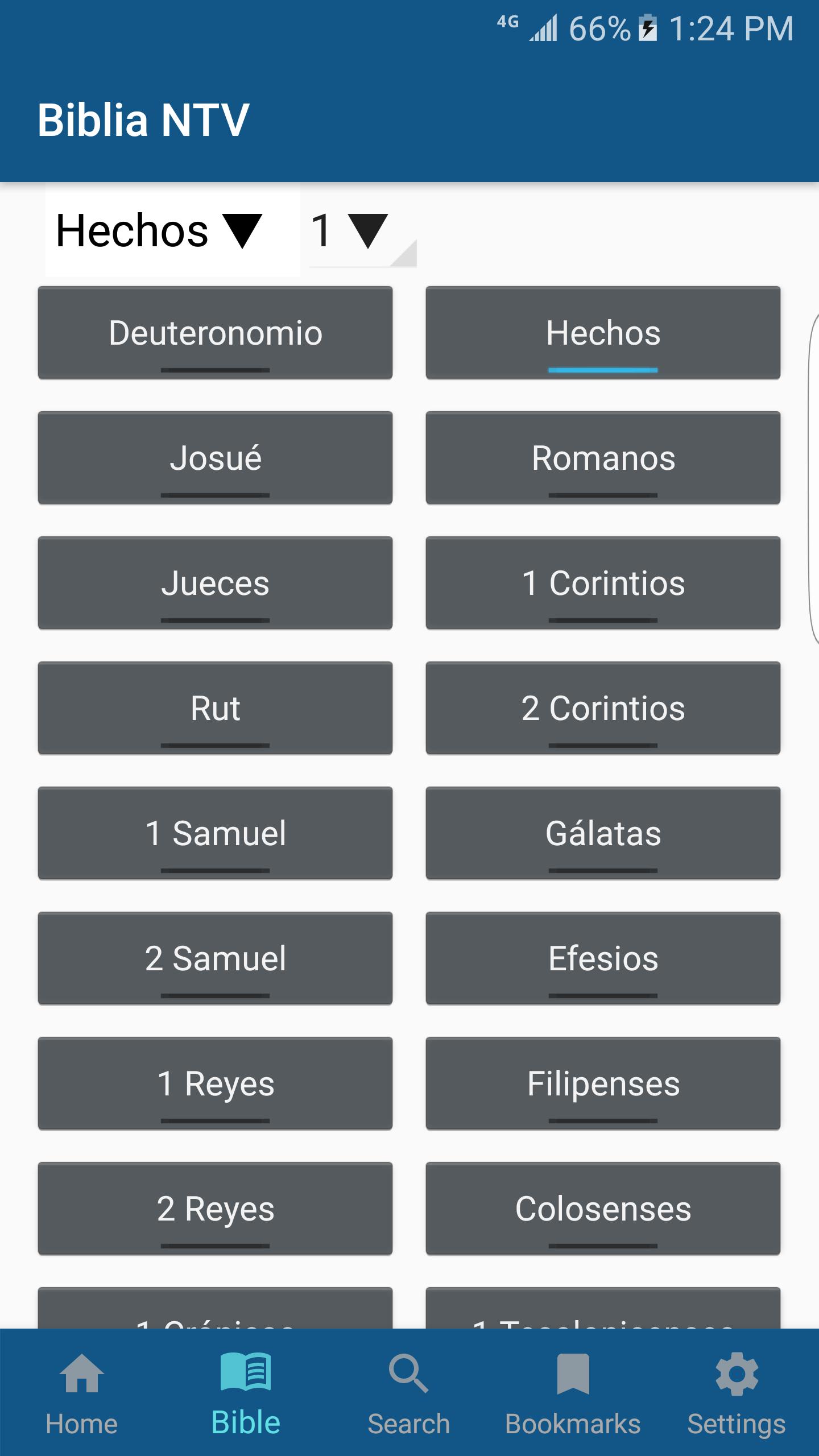This screenshot has height=1456, width=819.
Task: Choose the Gálatas book
Action: pos(603,833)
